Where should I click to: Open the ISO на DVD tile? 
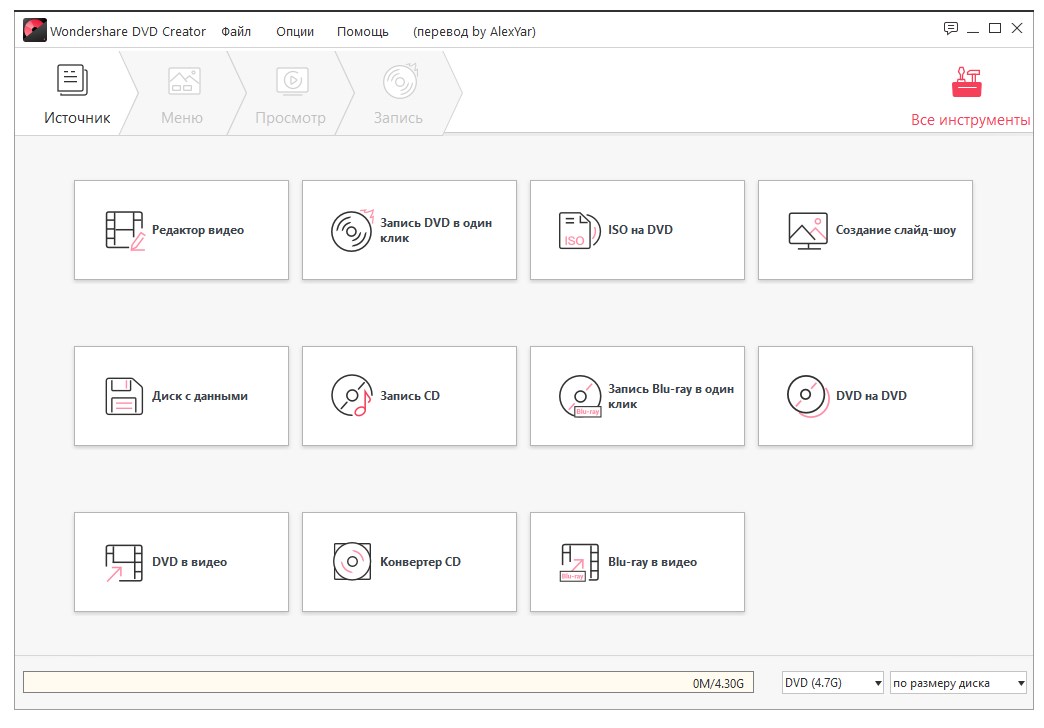637,230
